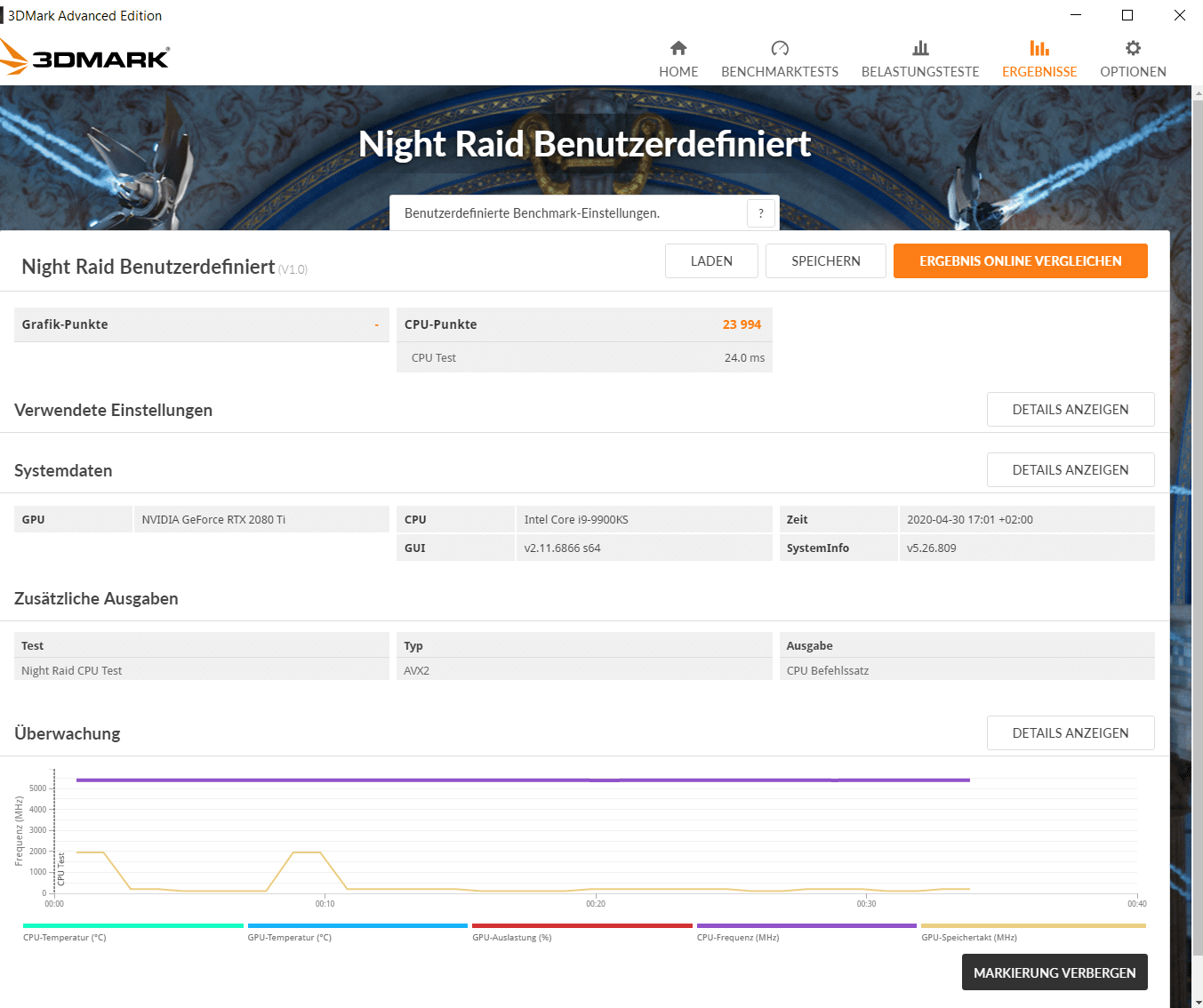The height and width of the screenshot is (1008, 1203).
Task: Click the scrollbar up arrow
Action: [x=1198, y=92]
